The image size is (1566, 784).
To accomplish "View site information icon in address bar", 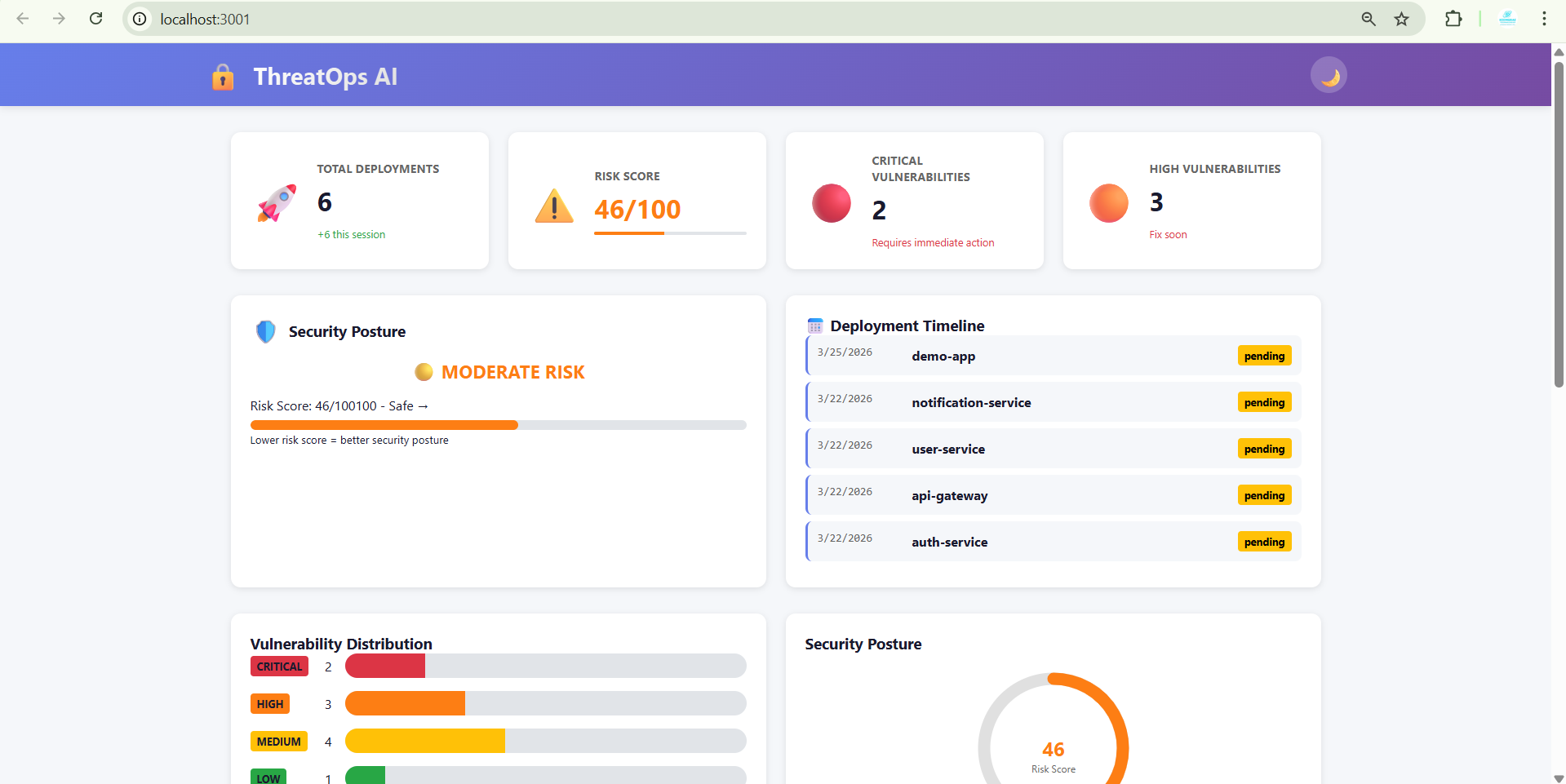I will click(140, 19).
